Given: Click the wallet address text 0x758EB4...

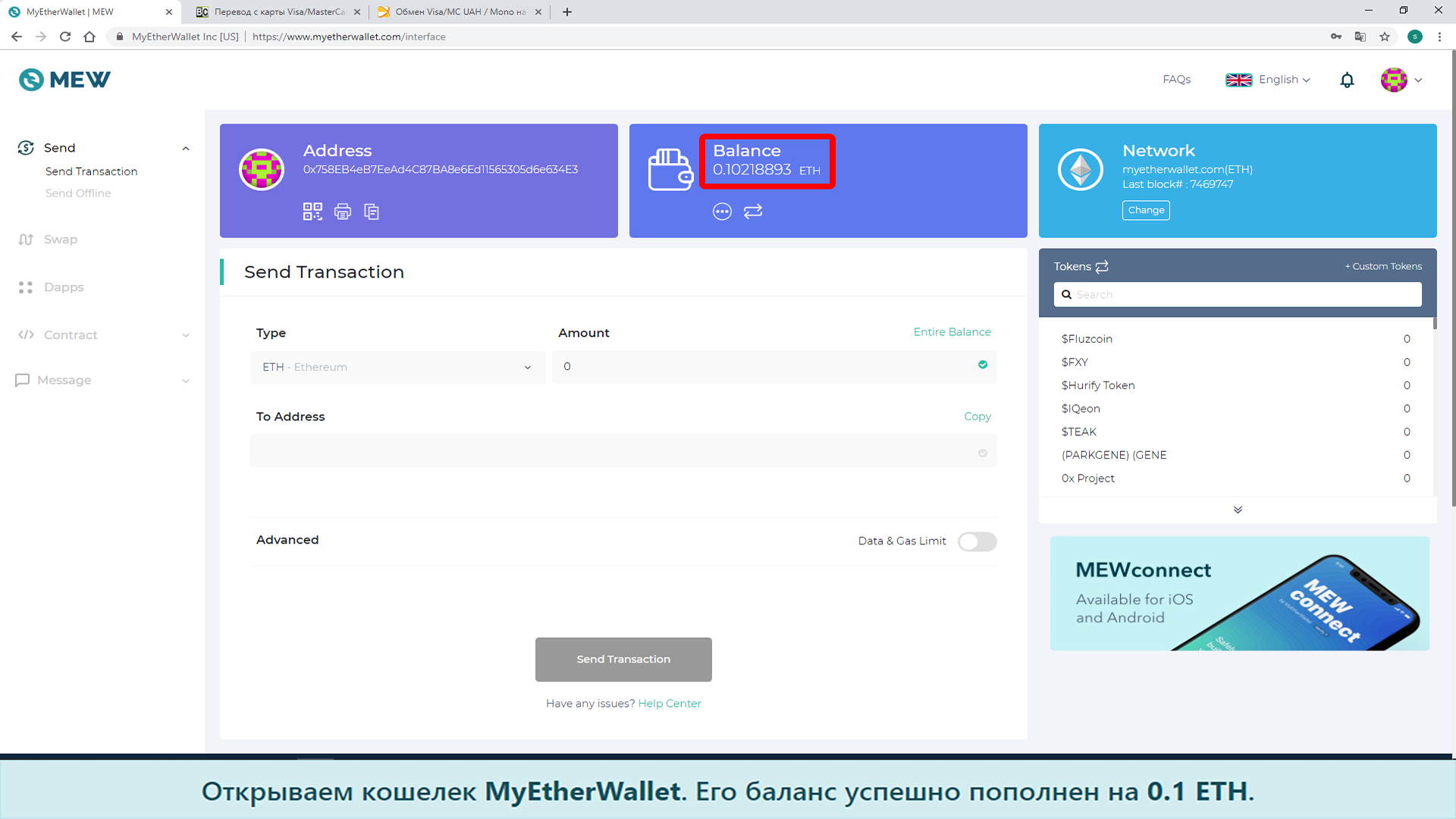Looking at the screenshot, I should coord(441,170).
